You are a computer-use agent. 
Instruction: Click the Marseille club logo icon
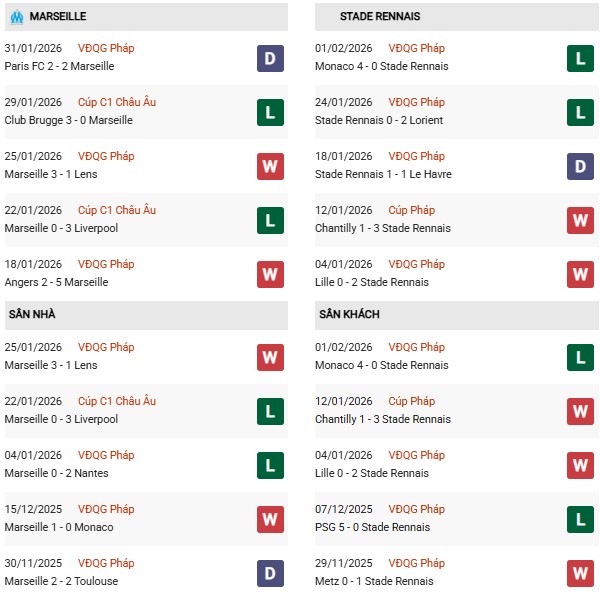click(x=15, y=16)
